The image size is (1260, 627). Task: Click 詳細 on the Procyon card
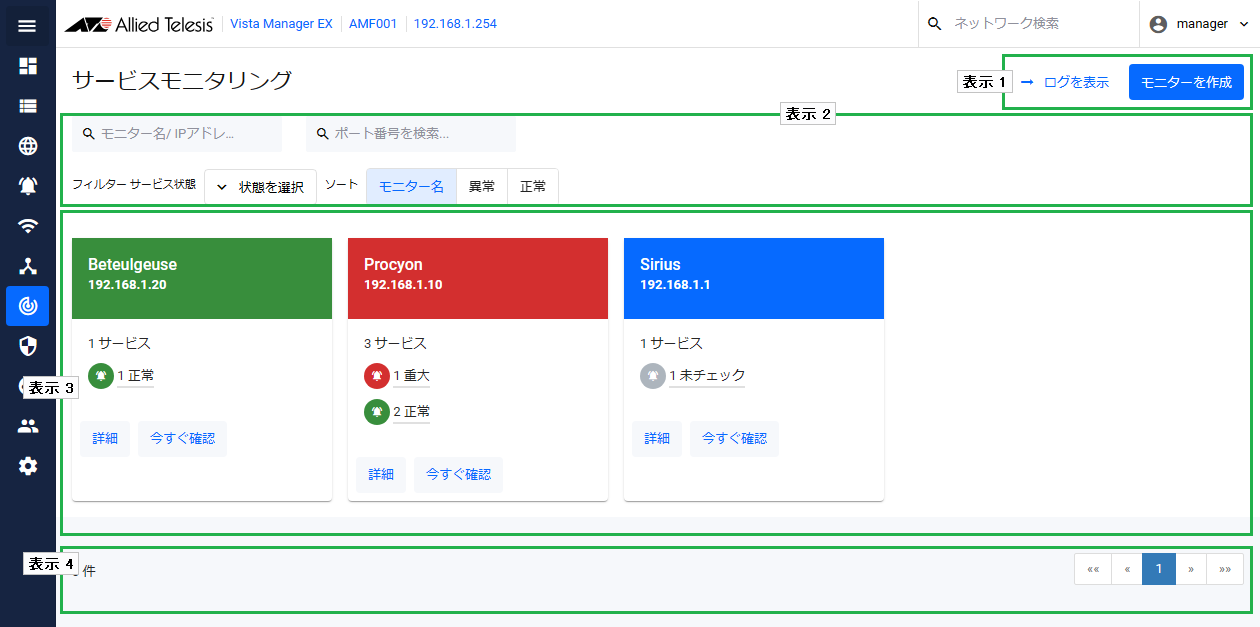[381, 475]
